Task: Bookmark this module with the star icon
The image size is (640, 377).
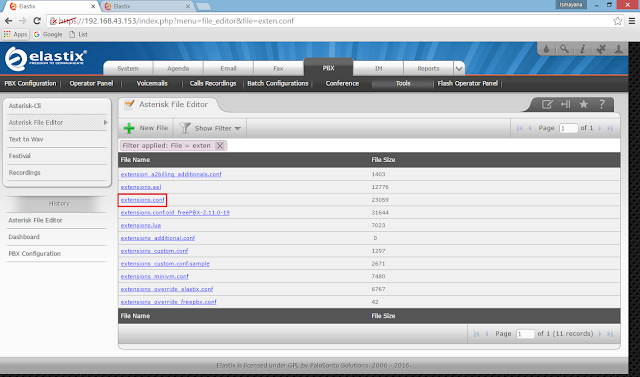Action: 584,104
